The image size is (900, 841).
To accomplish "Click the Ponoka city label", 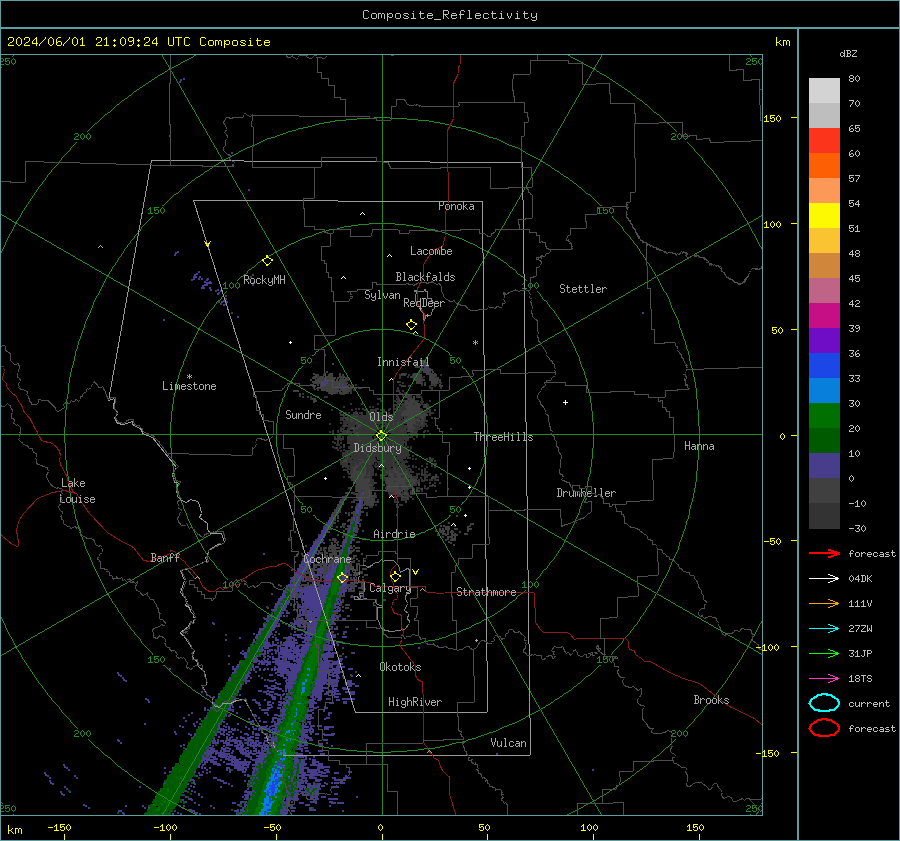I will click(456, 206).
